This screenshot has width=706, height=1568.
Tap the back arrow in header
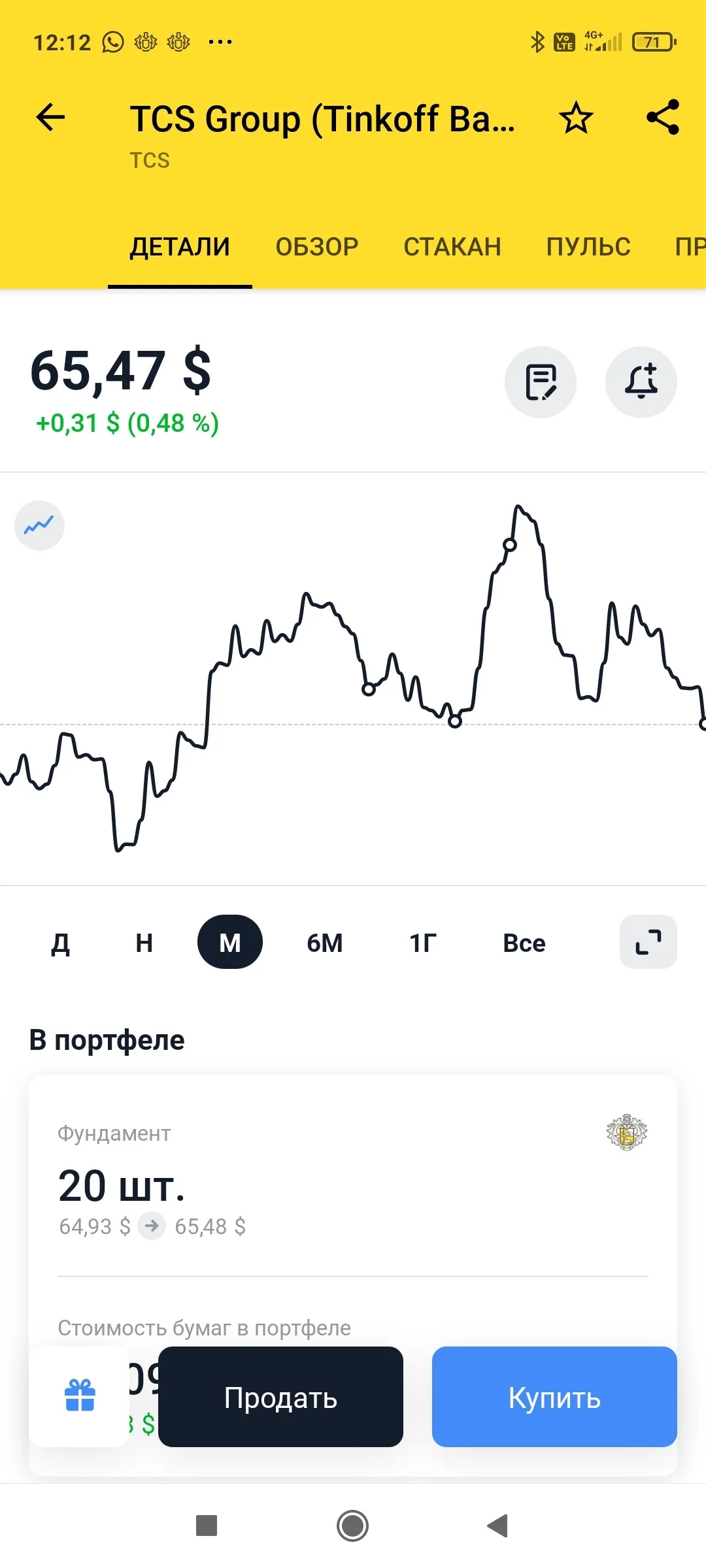[50, 118]
